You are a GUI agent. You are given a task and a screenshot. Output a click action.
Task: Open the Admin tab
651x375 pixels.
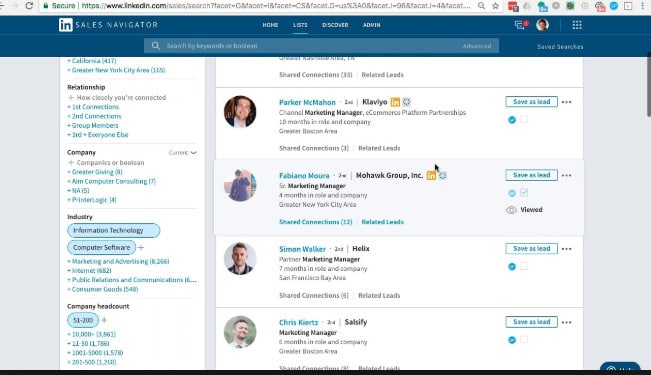pos(372,25)
